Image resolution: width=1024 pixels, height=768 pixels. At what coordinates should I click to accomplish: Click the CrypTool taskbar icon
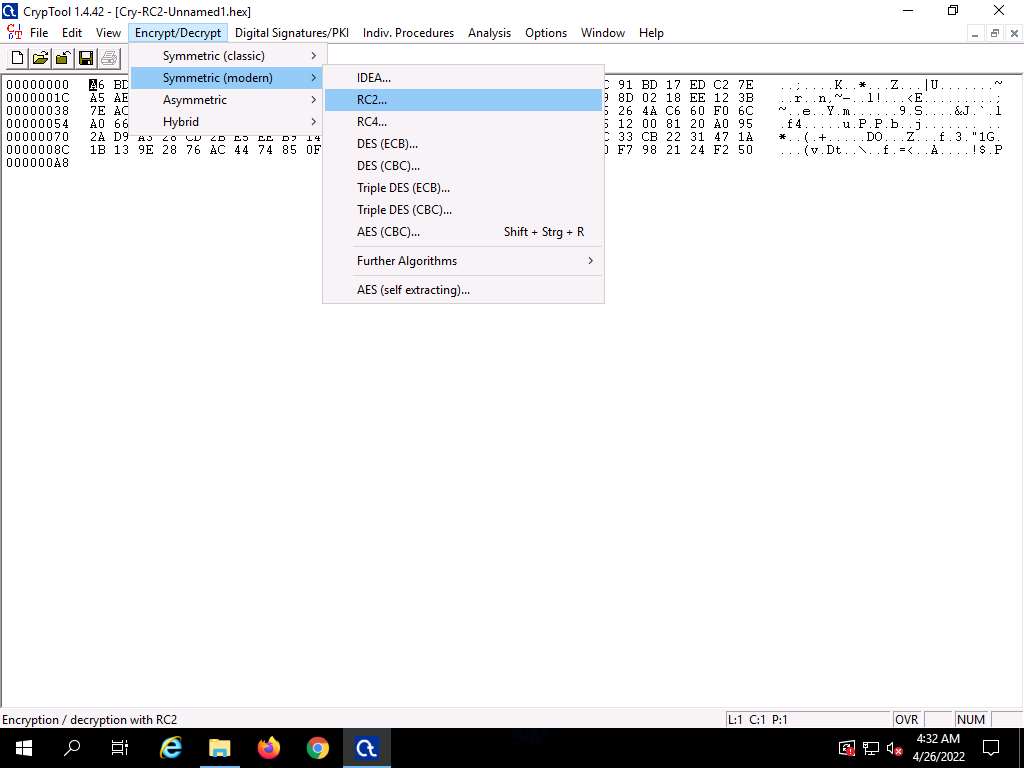tap(366, 747)
